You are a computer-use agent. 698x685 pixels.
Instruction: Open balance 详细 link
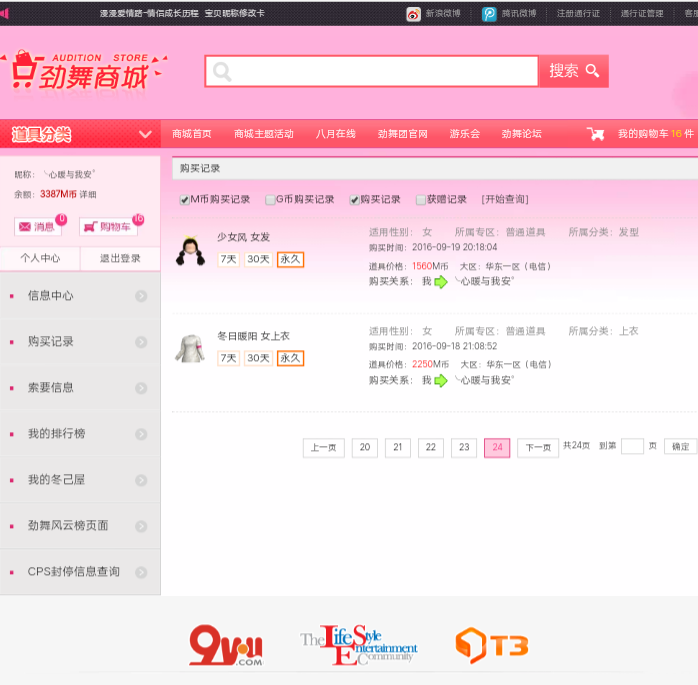(88, 195)
